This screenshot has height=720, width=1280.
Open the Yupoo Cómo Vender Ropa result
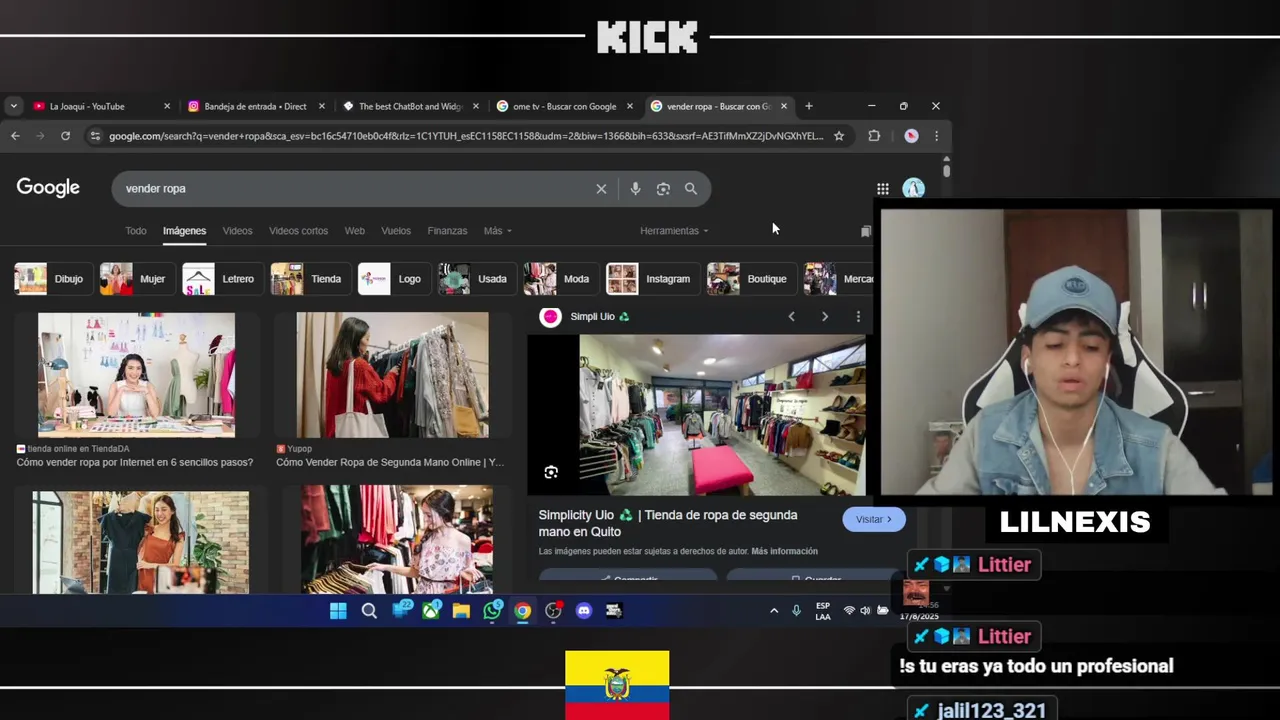pos(390,462)
